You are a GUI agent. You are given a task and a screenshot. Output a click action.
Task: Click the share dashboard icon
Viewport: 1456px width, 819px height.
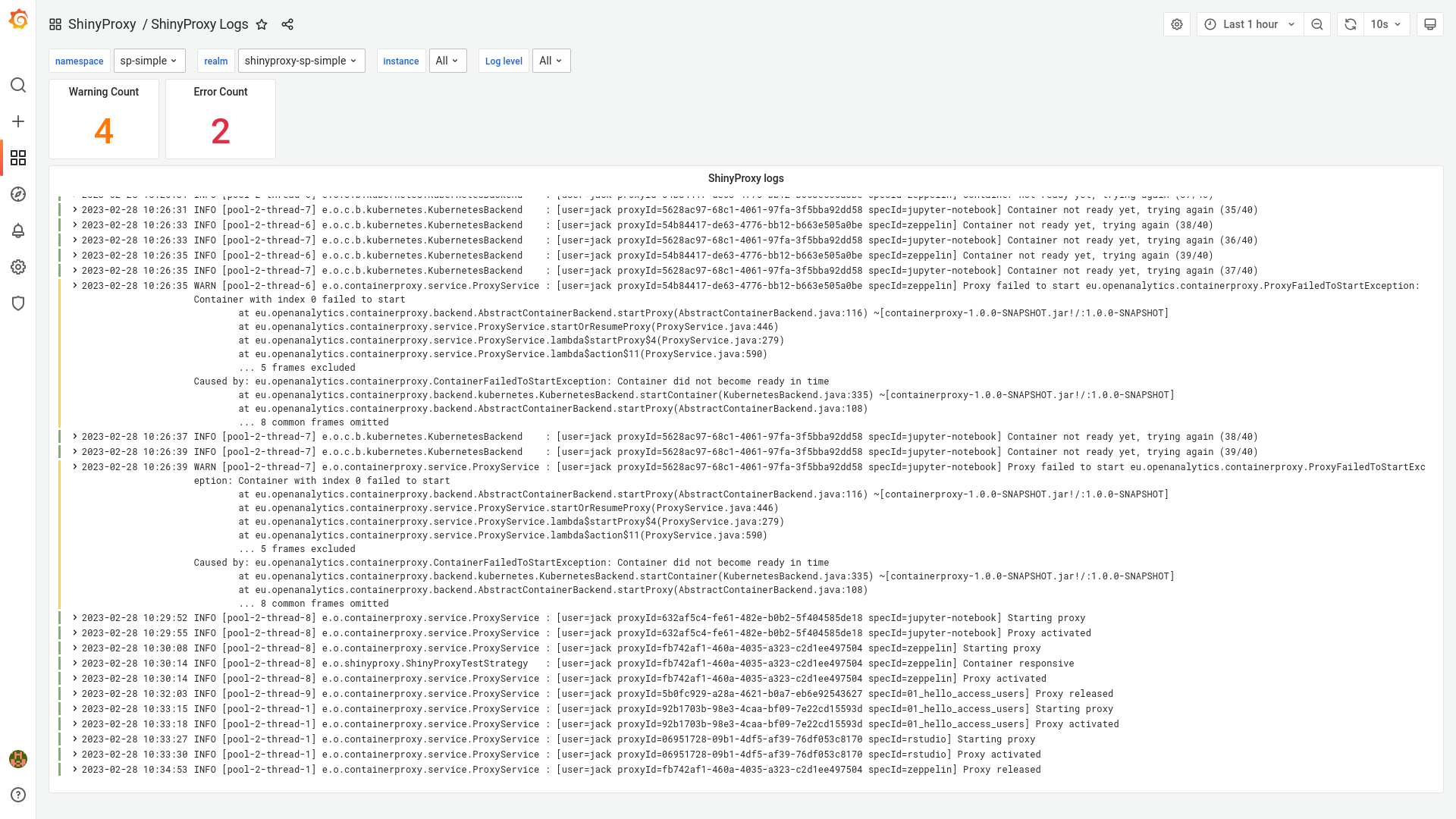(x=287, y=24)
